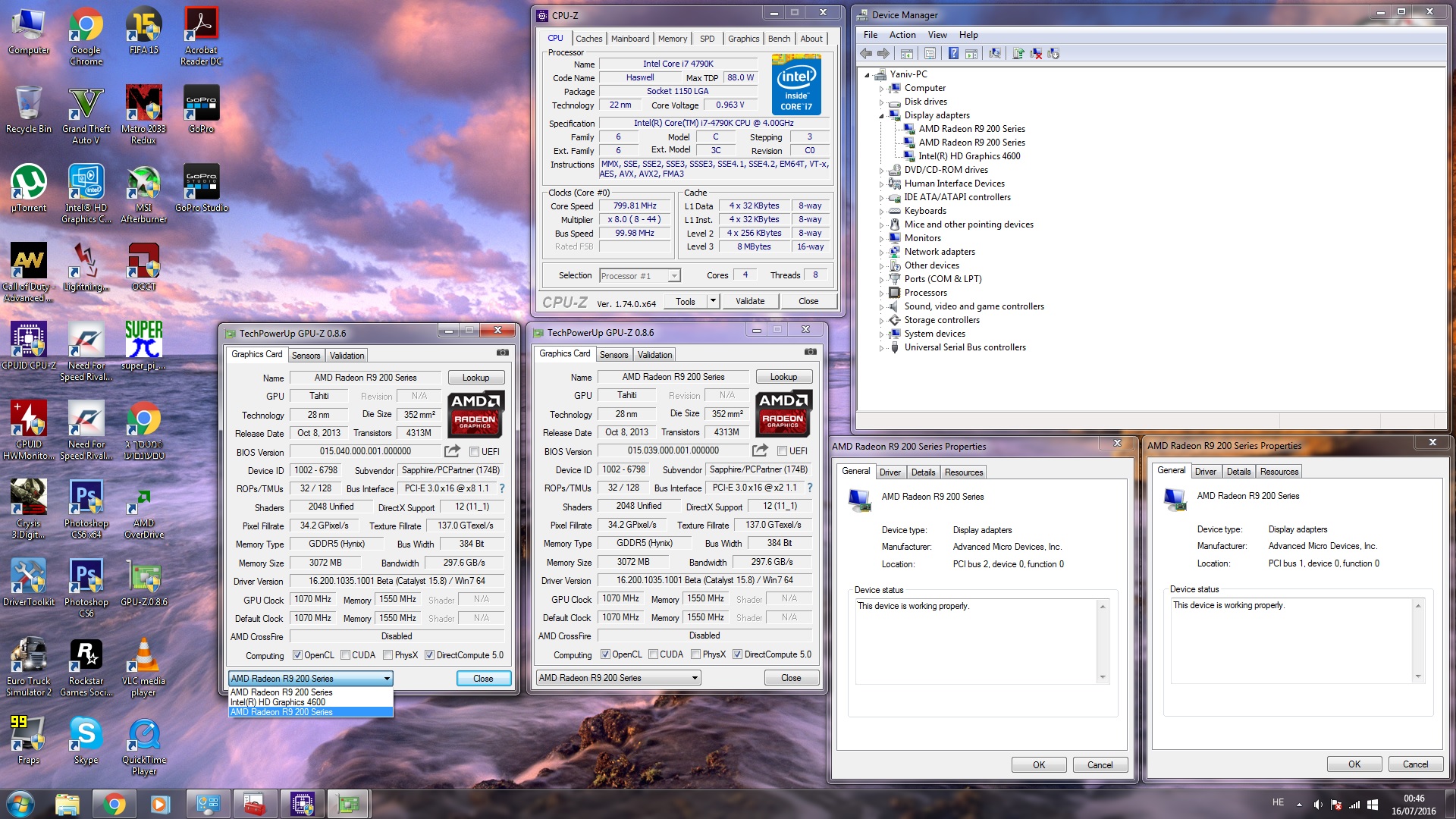
Task: Click the BIOS export arrow icon in right GPU-Z
Action: point(761,450)
